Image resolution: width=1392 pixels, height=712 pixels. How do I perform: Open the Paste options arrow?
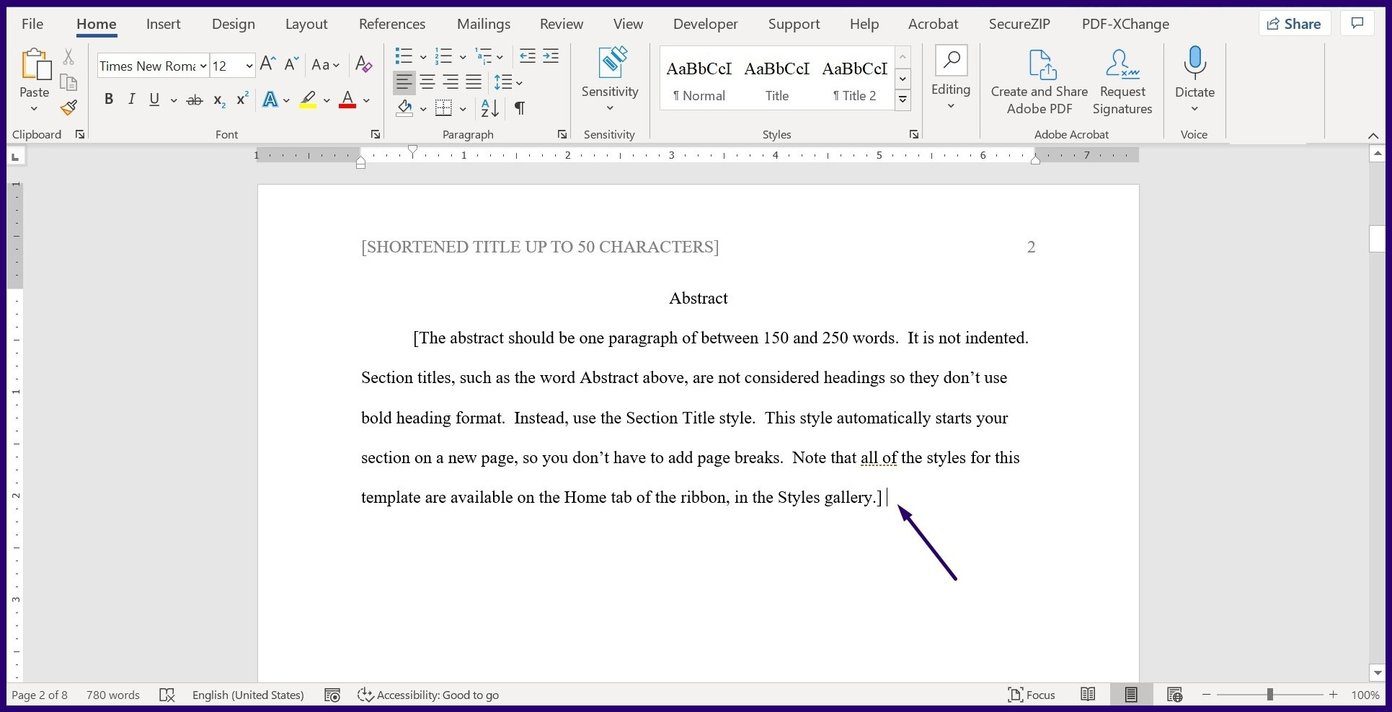click(34, 108)
